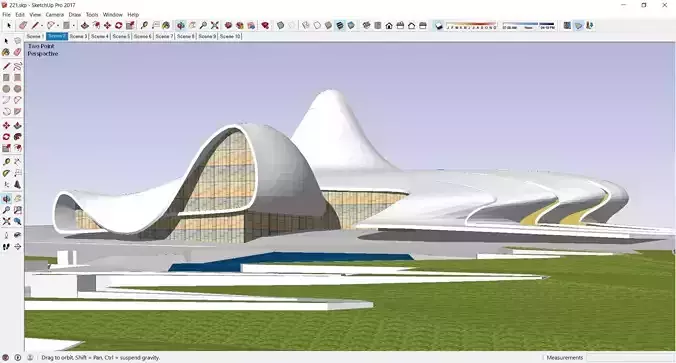The image size is (676, 363).
Task: Click the credits status bar icon
Action: click(18, 357)
